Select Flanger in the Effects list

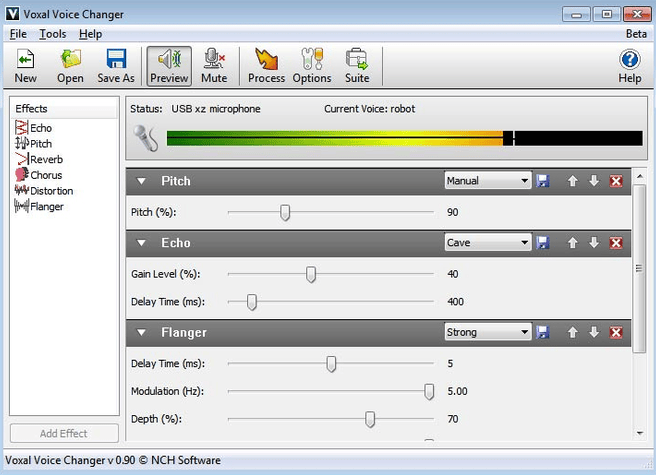[x=39, y=206]
